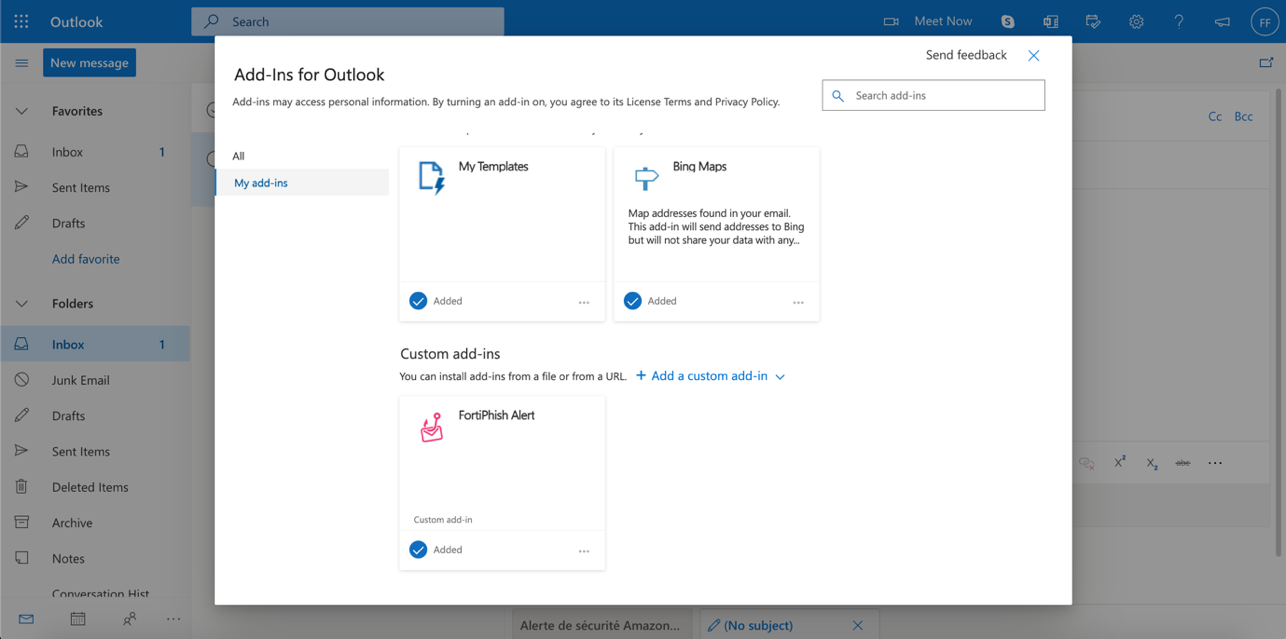Open Outlook settings gear icon
This screenshot has height=639, width=1286.
[1136, 21]
